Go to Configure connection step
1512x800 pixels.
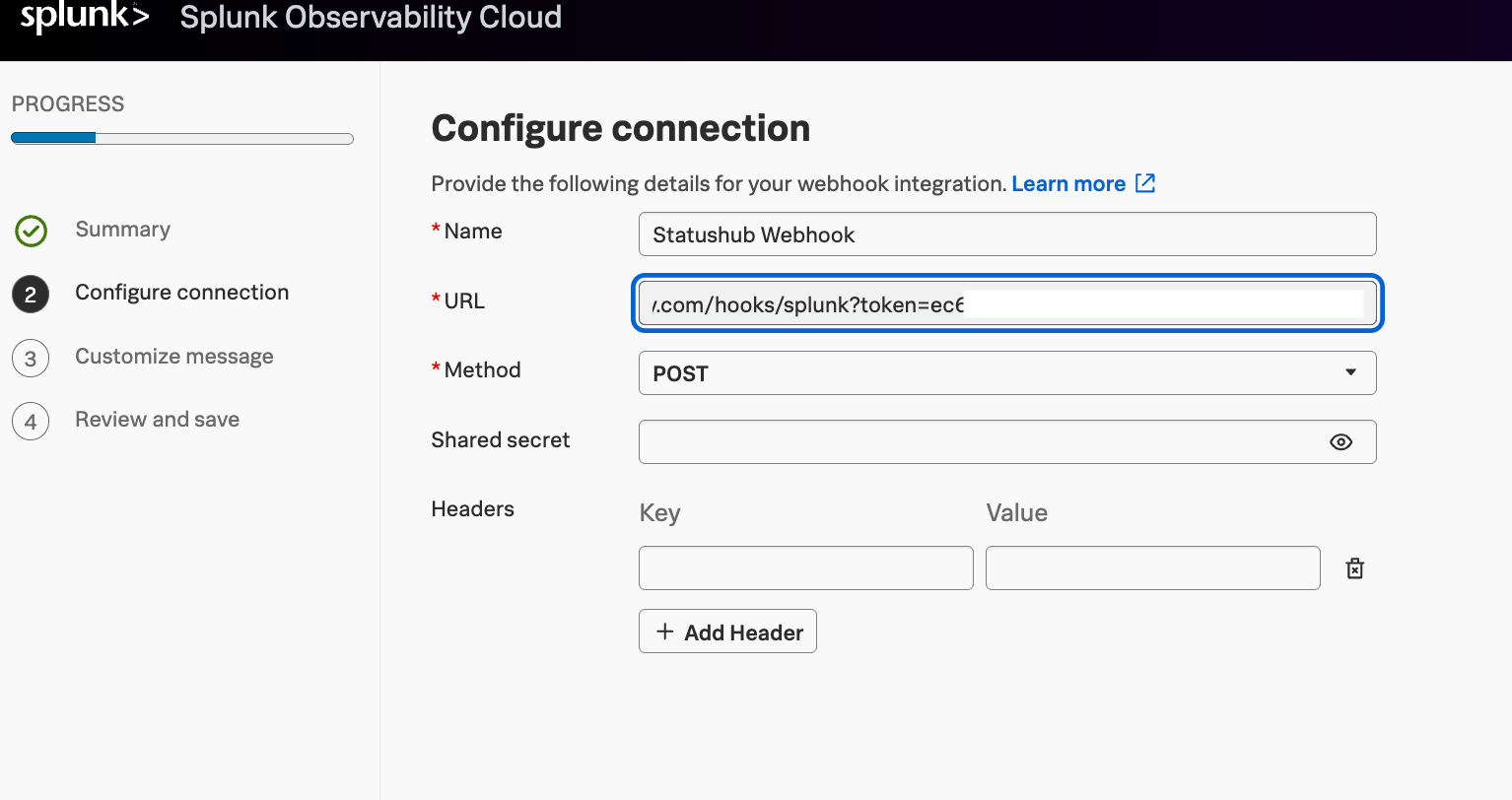coord(182,293)
